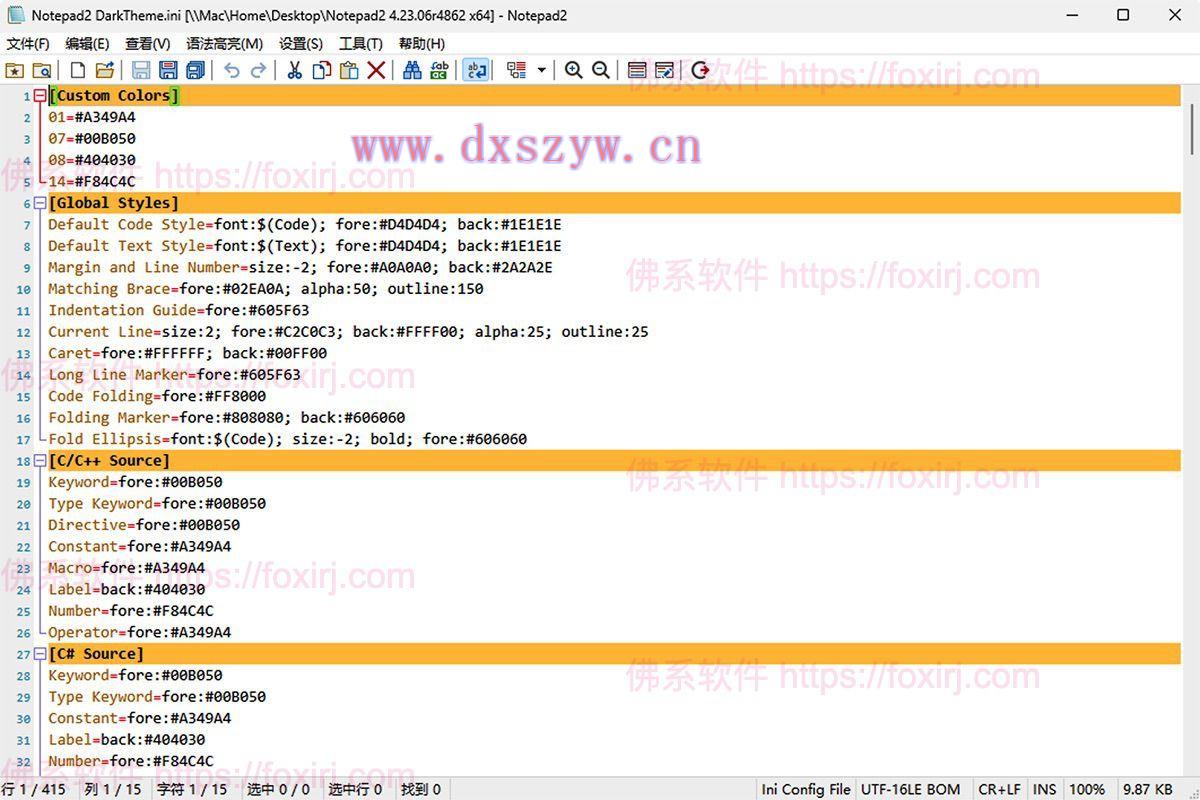This screenshot has width=1200, height=800.
Task: Click the Save As disk icon
Action: 168,70
